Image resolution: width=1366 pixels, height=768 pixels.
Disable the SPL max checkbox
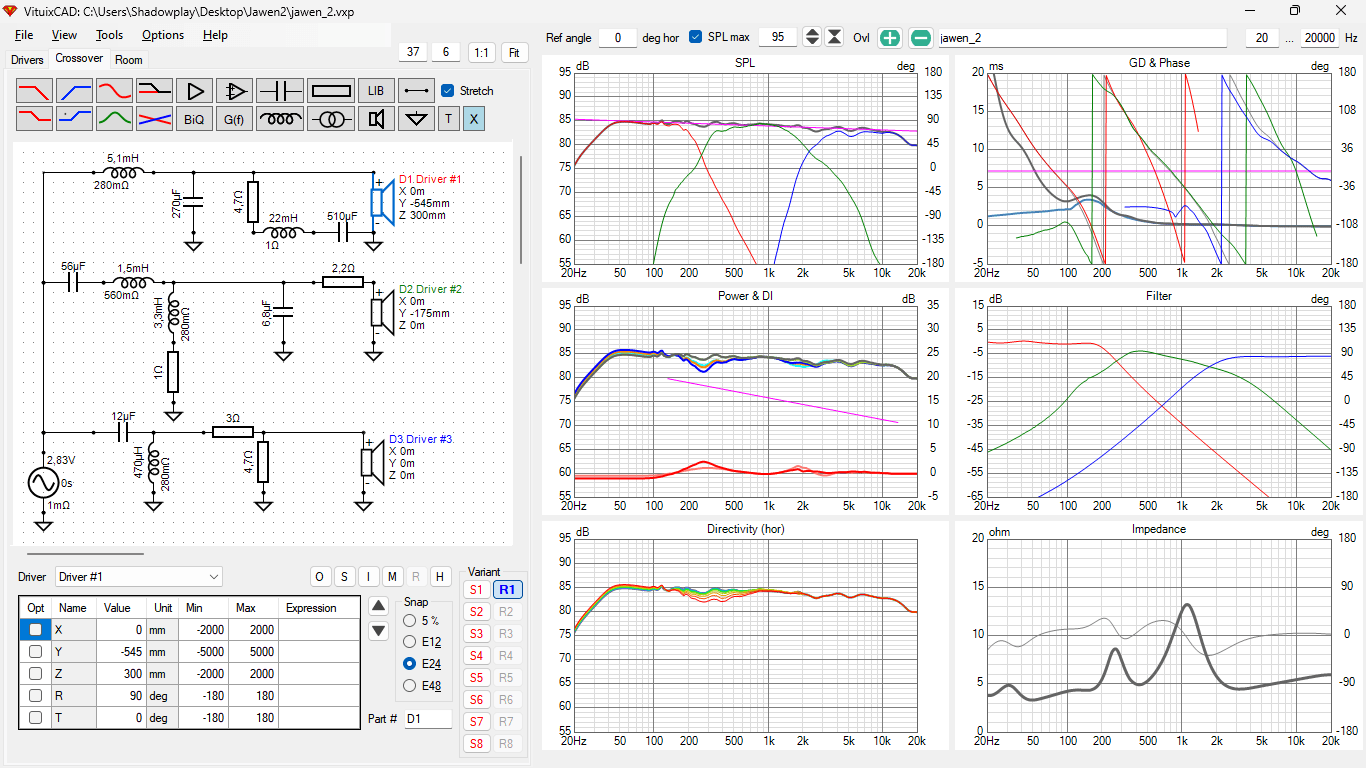(x=696, y=37)
